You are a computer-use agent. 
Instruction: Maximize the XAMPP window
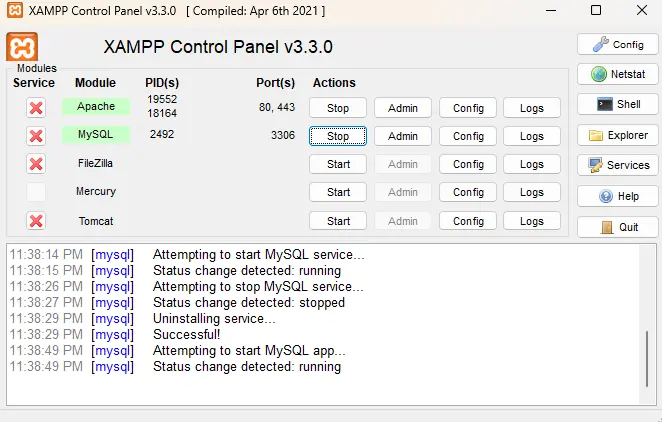pyautogui.click(x=596, y=10)
